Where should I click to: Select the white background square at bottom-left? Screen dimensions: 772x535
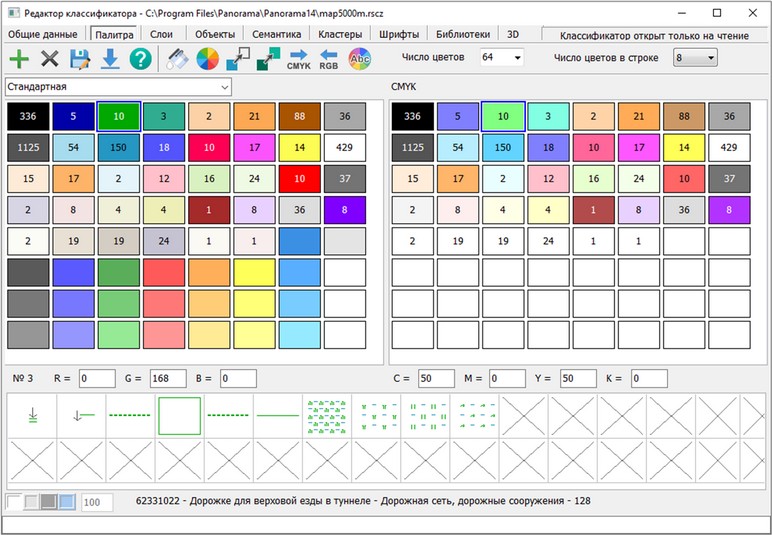pos(13,501)
